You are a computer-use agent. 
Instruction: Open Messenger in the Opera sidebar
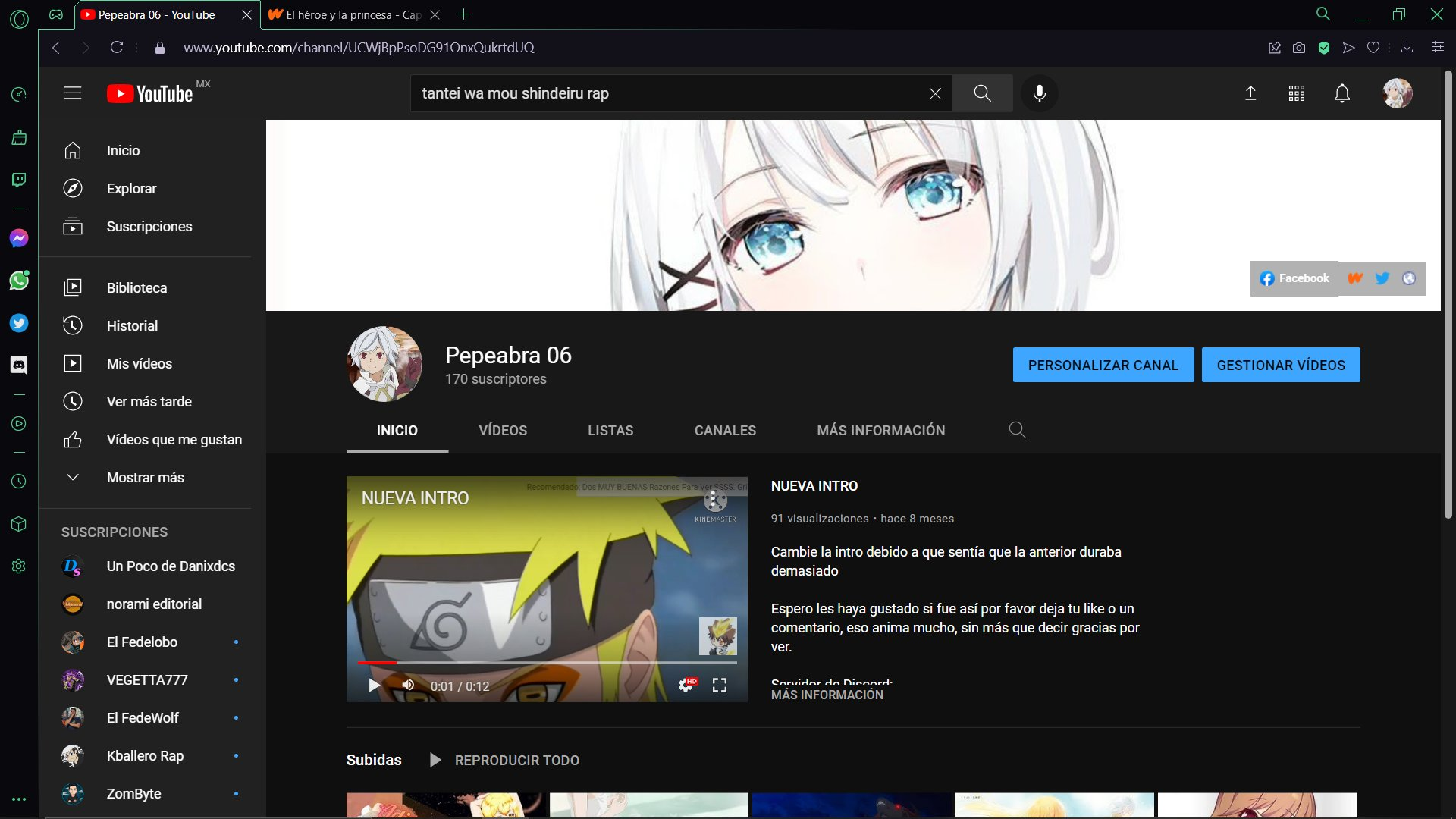[19, 238]
